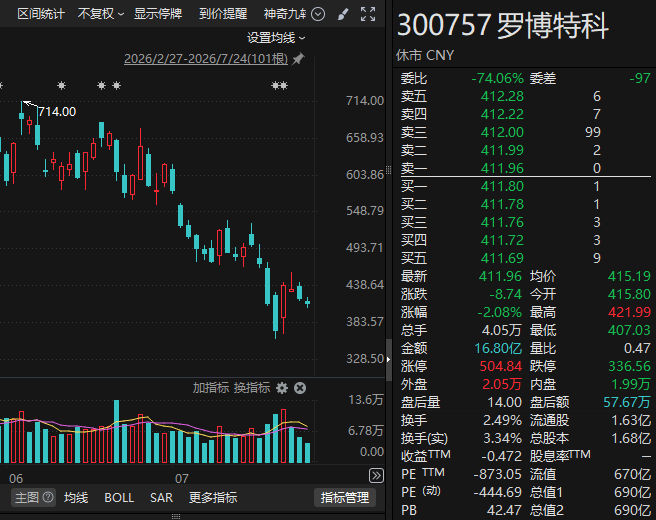Click the 卖三 price 412.00

[x=502, y=132]
